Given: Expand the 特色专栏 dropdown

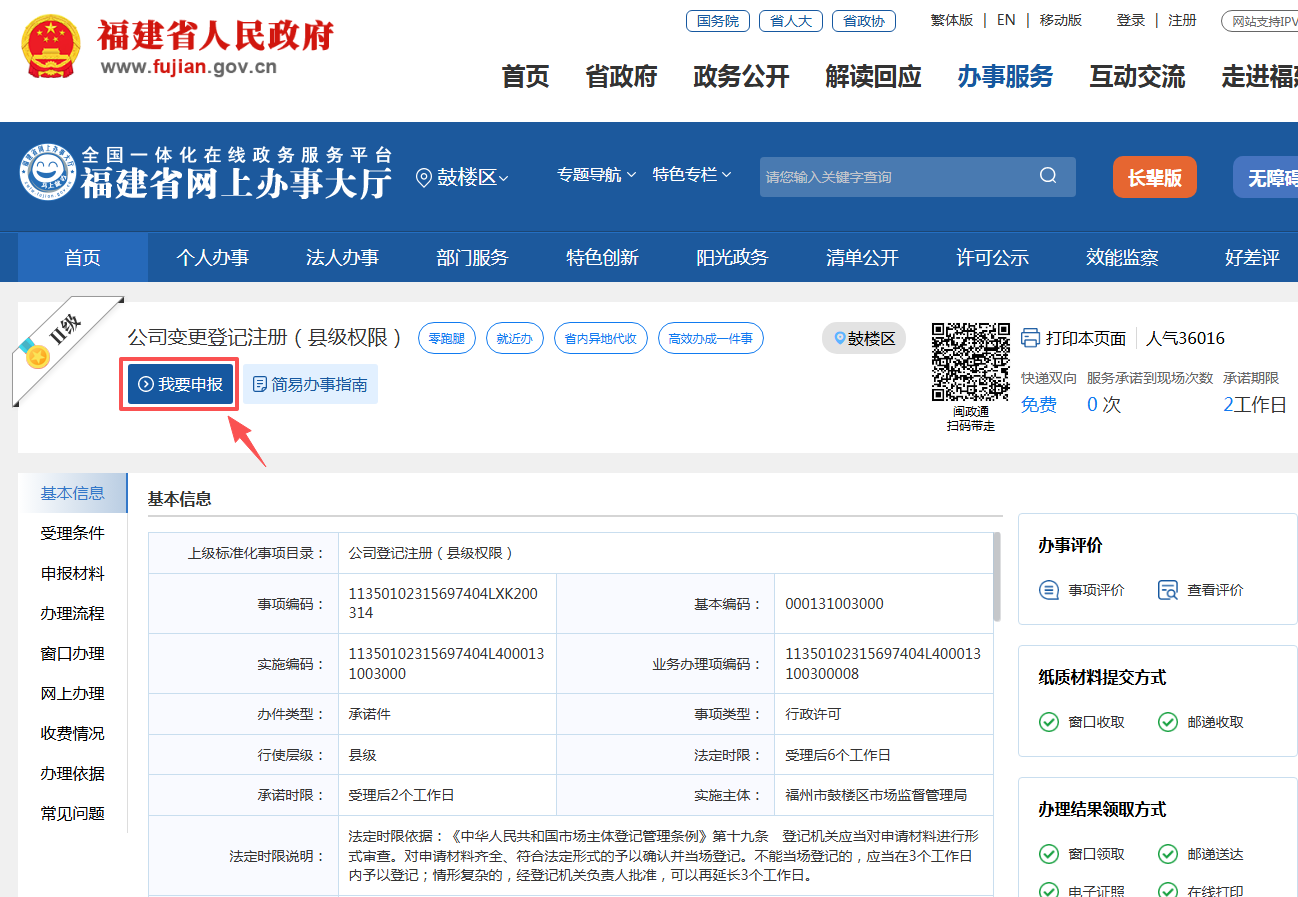Looking at the screenshot, I should click(691, 173).
